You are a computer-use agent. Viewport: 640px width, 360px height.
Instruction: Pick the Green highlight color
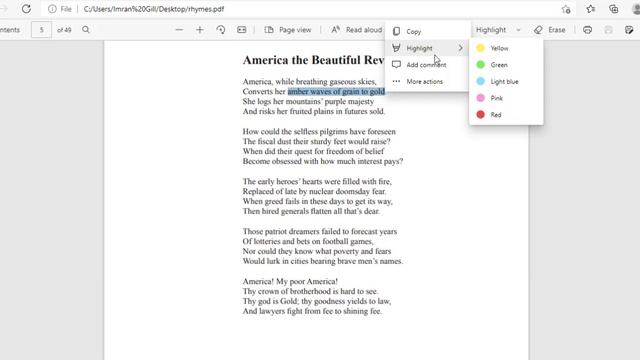click(x=506, y=64)
